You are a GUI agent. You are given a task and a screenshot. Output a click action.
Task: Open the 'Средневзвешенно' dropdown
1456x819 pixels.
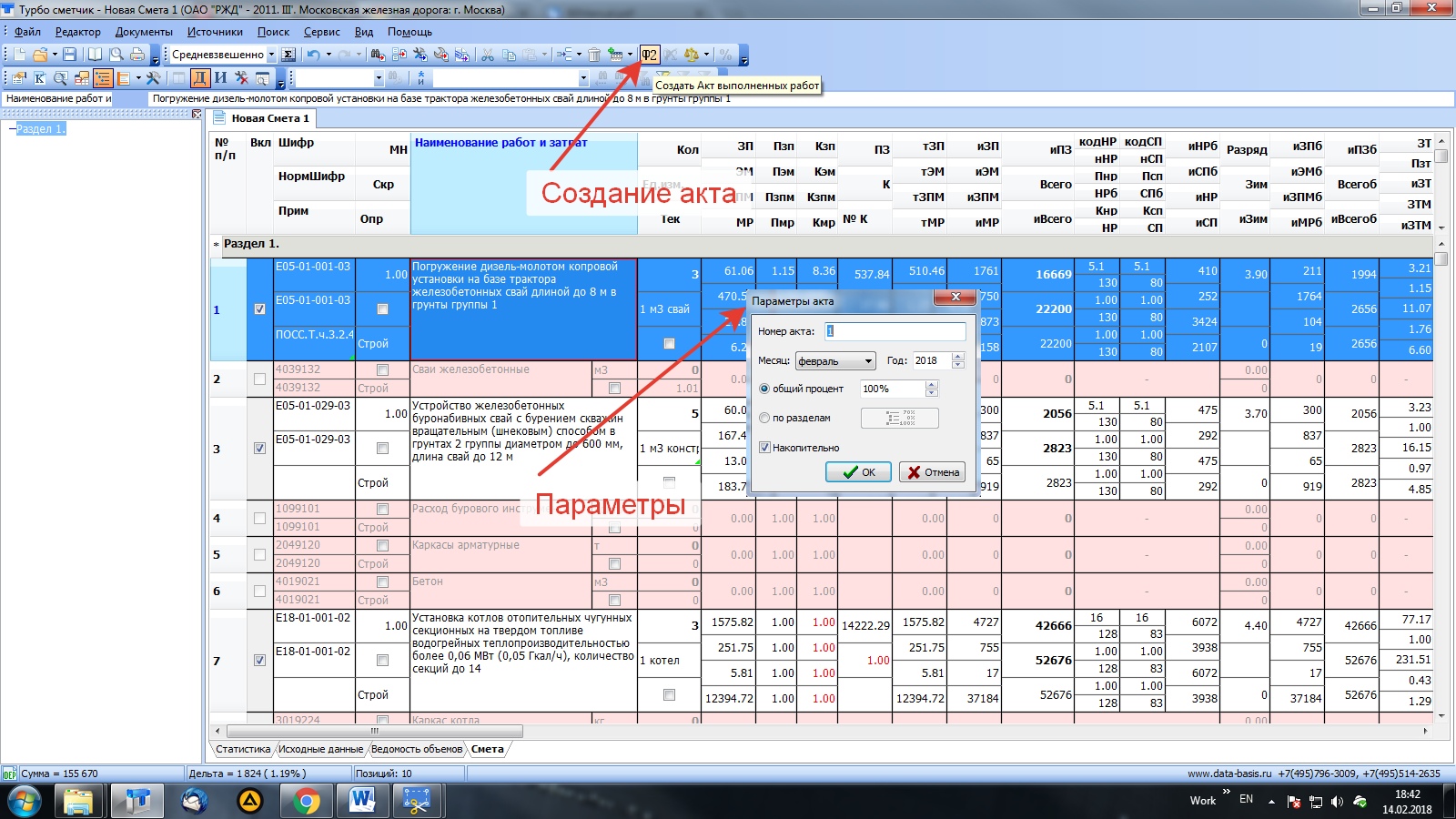tap(270, 55)
